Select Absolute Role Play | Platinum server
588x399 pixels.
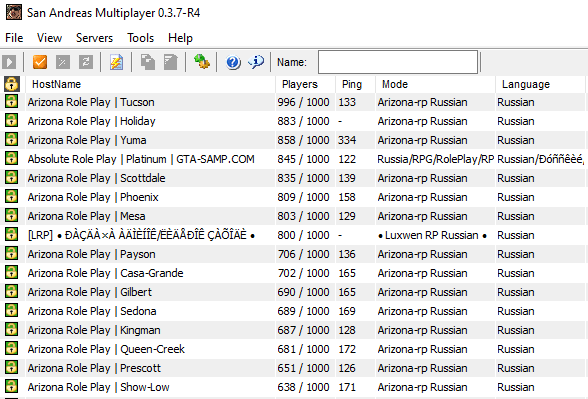click(141, 159)
